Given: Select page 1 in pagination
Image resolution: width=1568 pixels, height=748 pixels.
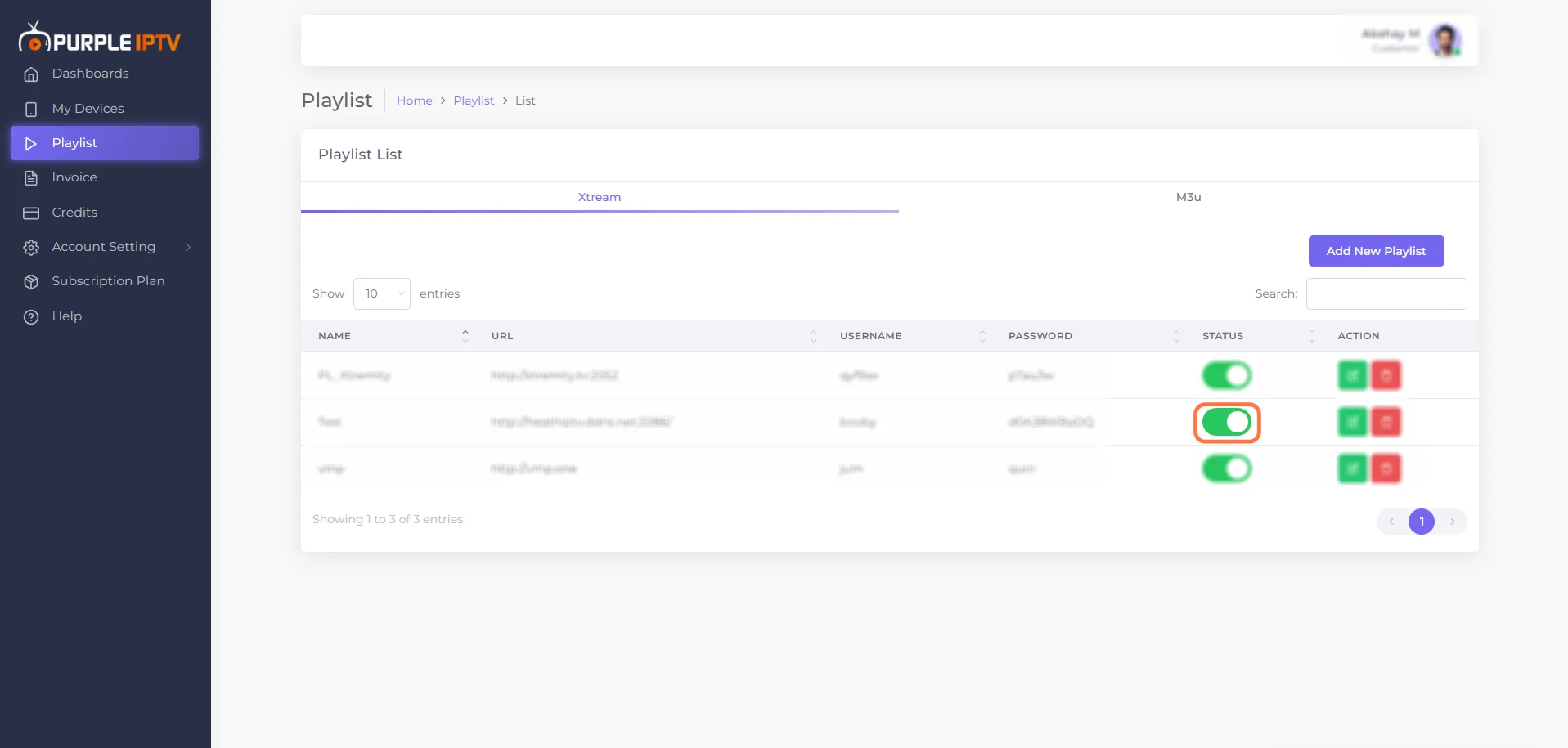Looking at the screenshot, I should 1422,522.
